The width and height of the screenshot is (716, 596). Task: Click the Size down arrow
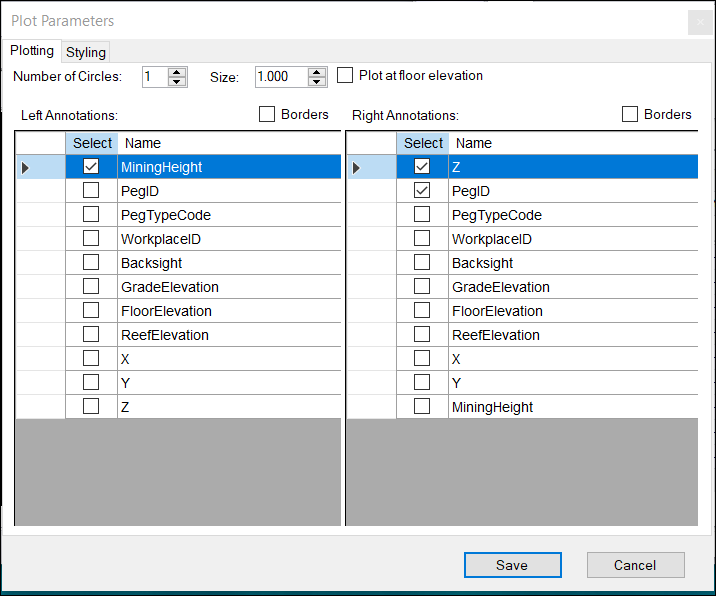click(x=317, y=82)
